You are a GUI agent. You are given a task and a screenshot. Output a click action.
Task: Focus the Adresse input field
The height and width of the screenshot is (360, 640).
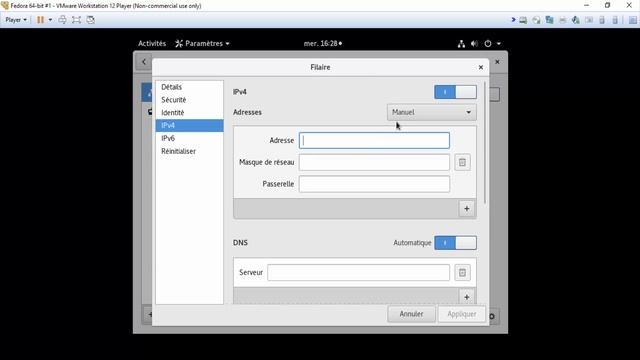click(374, 140)
